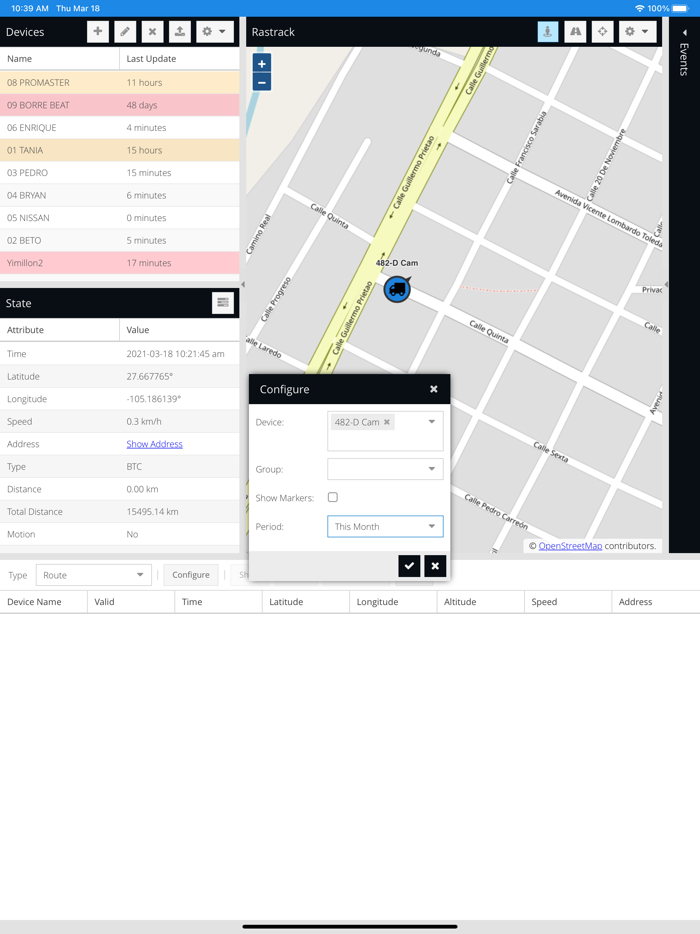The height and width of the screenshot is (934, 700).
Task: Select device Yimillon2
Action: tap(120, 263)
